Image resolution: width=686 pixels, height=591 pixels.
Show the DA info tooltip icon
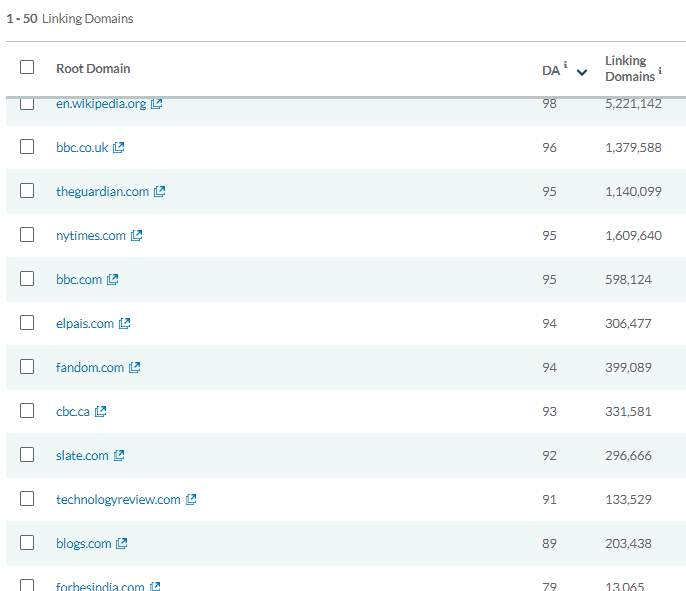565,65
